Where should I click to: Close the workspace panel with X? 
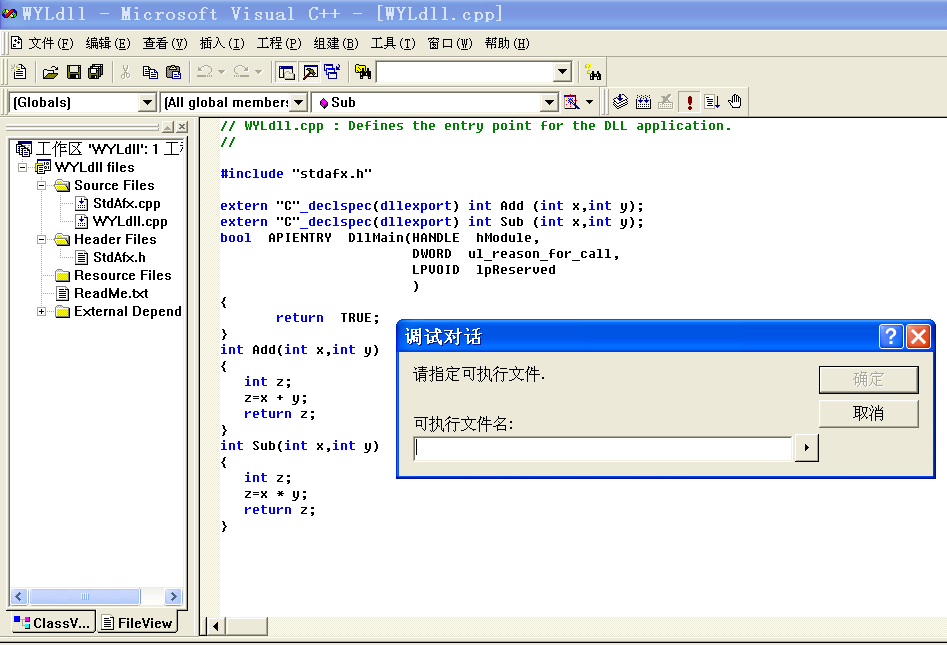182,127
